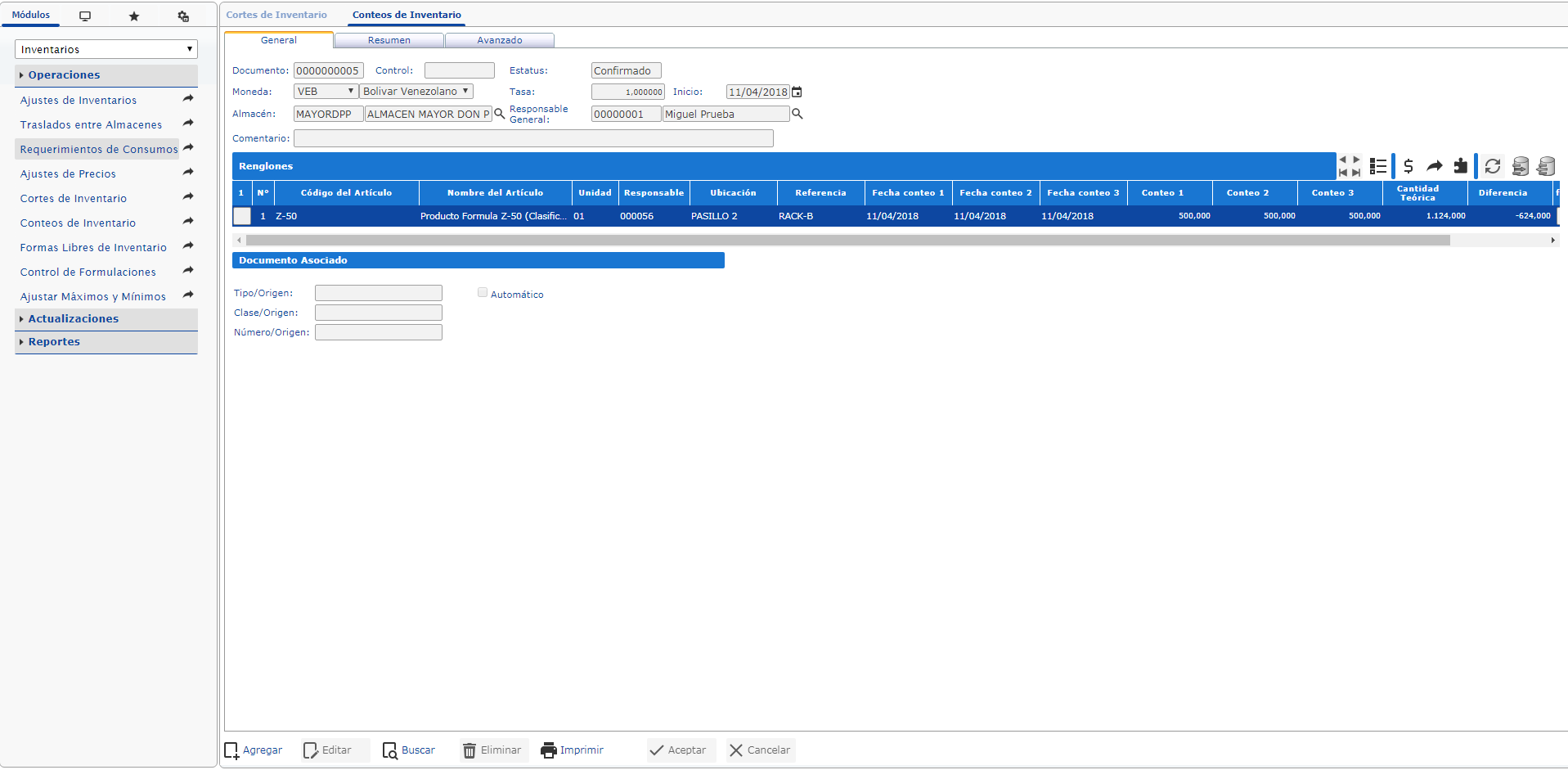Click the Eliminar button

click(492, 750)
